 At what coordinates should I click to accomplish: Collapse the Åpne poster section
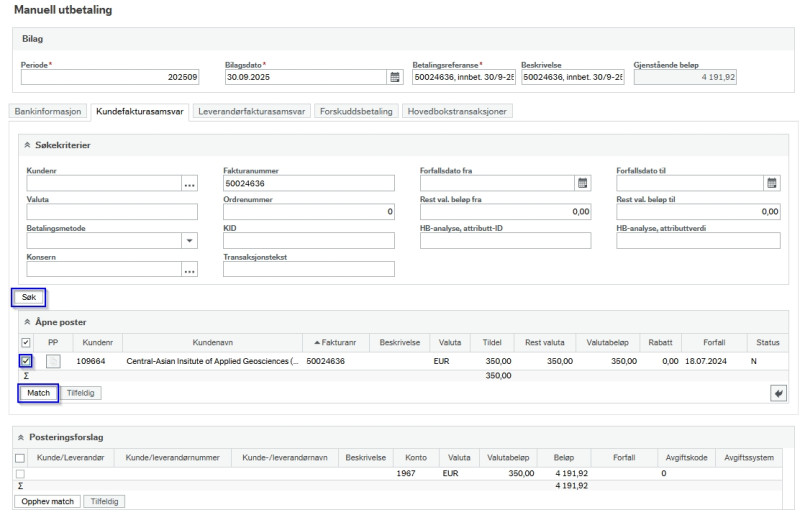tap(27, 322)
